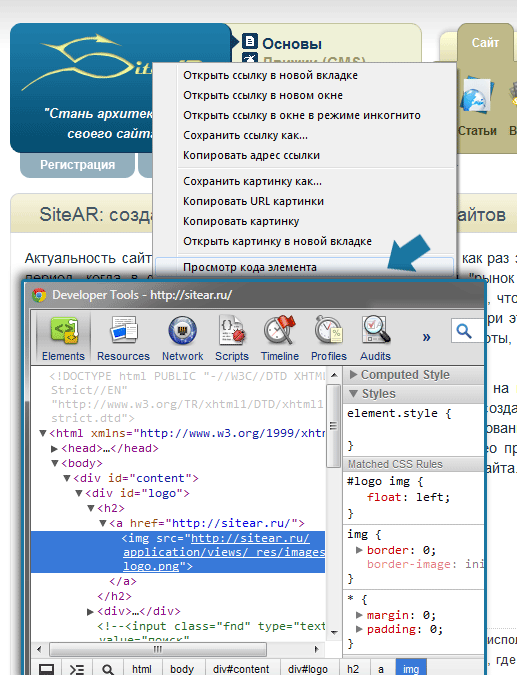Select the img breadcrumb item
This screenshot has width=517, height=675.
411,669
